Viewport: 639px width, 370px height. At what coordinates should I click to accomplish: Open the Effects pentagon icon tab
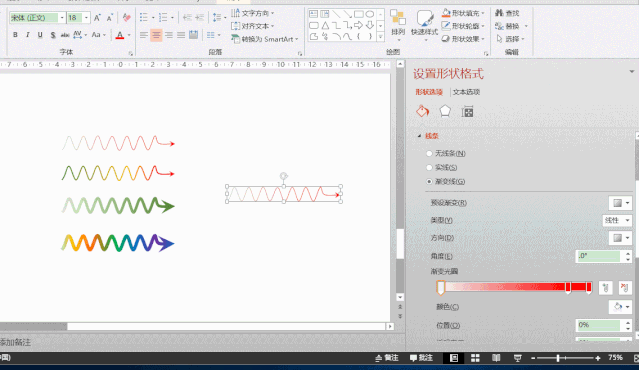445,111
